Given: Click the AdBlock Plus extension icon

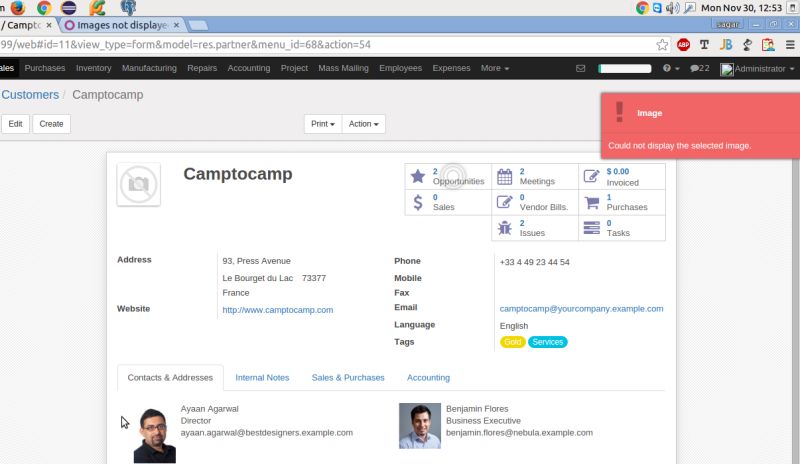Looking at the screenshot, I should [x=683, y=45].
